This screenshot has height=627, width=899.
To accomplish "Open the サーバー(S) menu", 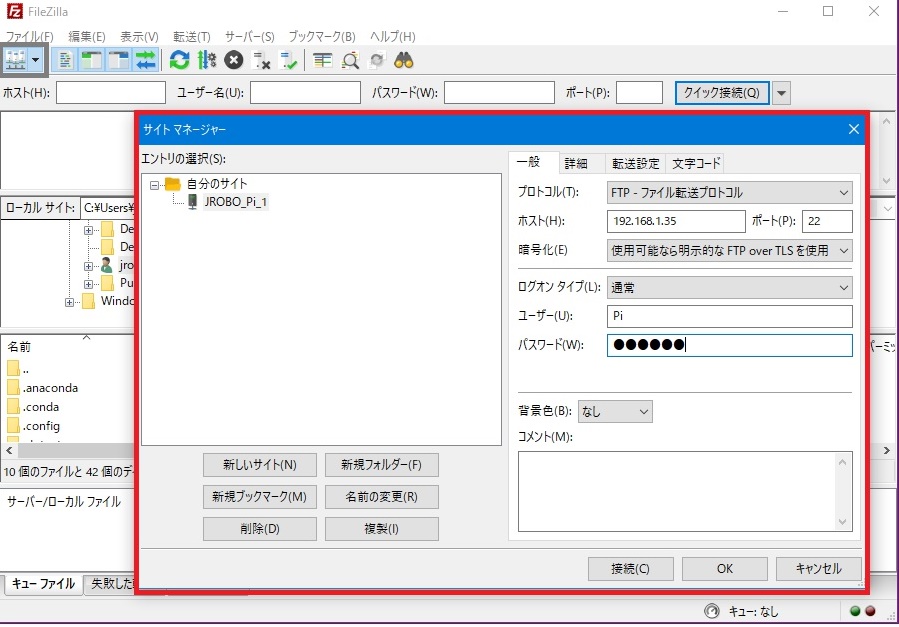I will (249, 37).
